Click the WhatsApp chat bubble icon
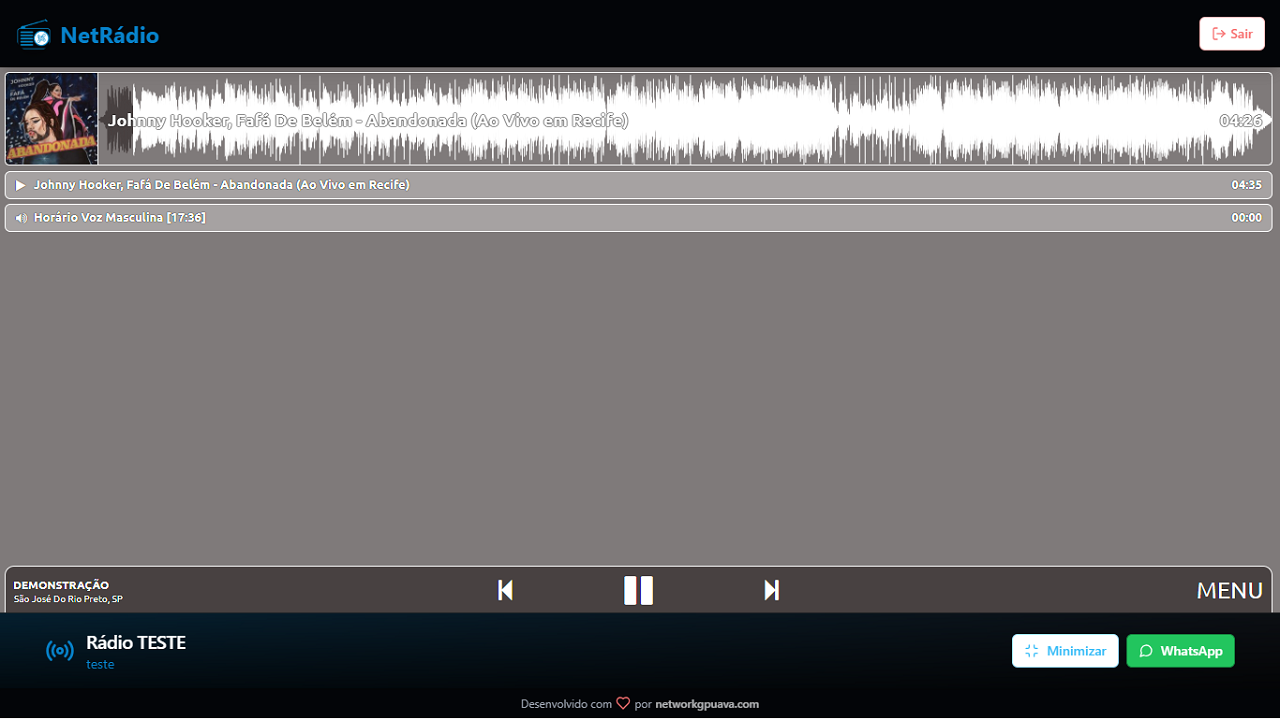 tap(1146, 650)
